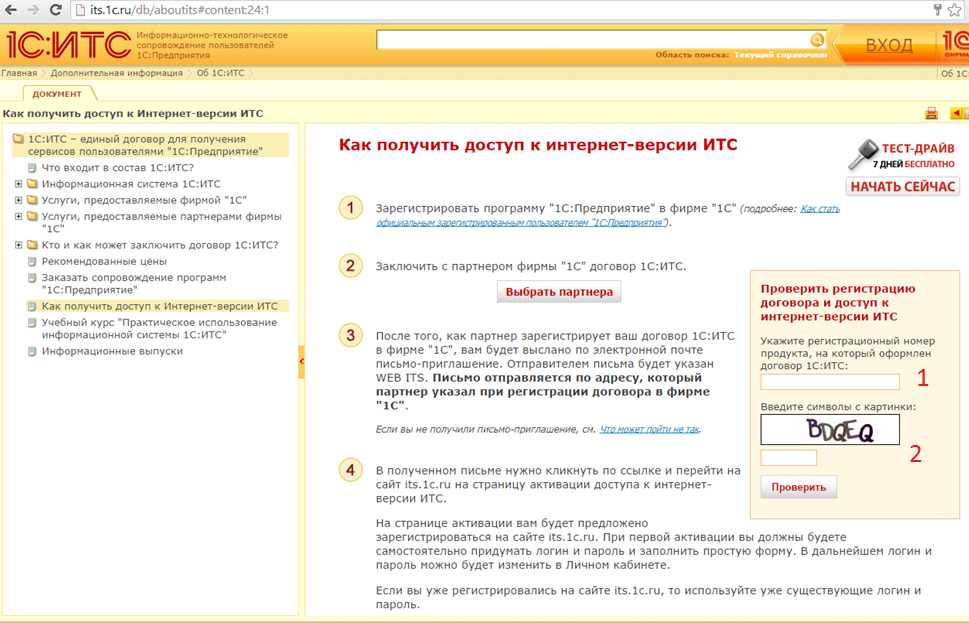Viewport: 969px width, 623px height.
Task: Click the search magnifier icon
Action: tap(817, 40)
